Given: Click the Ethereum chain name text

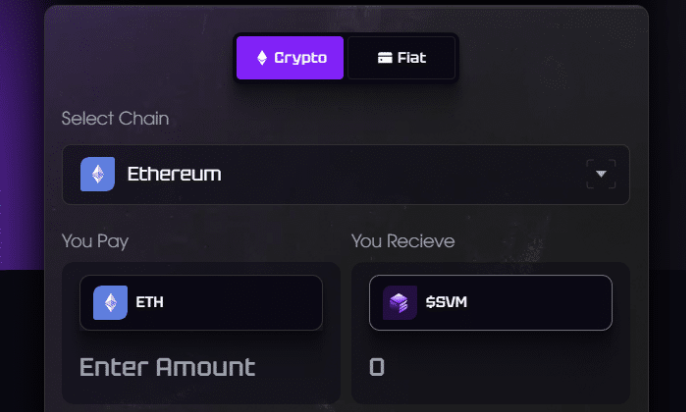Looking at the screenshot, I should (174, 174).
